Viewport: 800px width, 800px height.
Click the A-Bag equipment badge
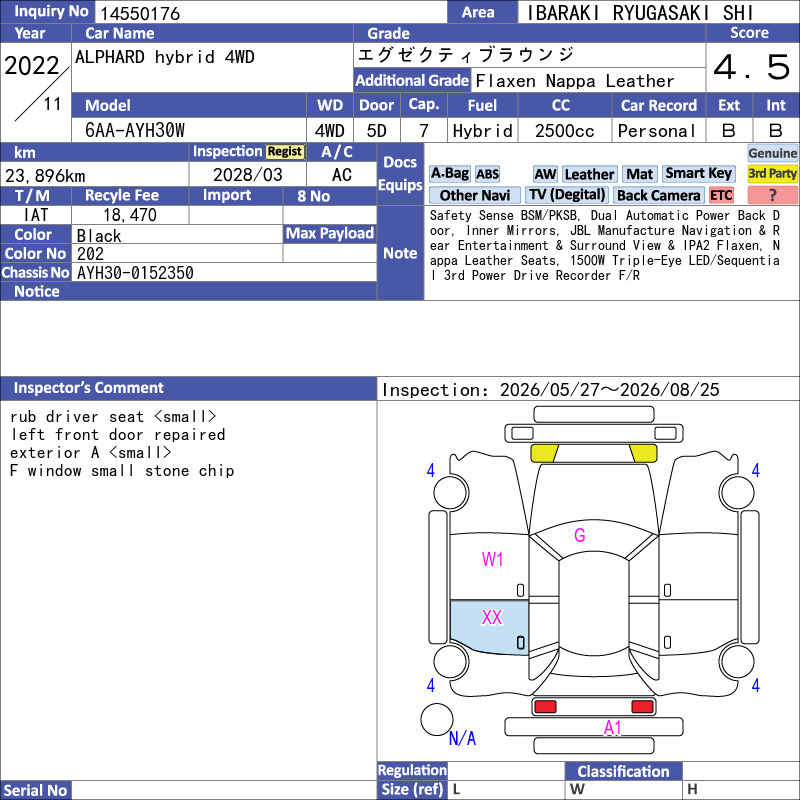pos(449,174)
